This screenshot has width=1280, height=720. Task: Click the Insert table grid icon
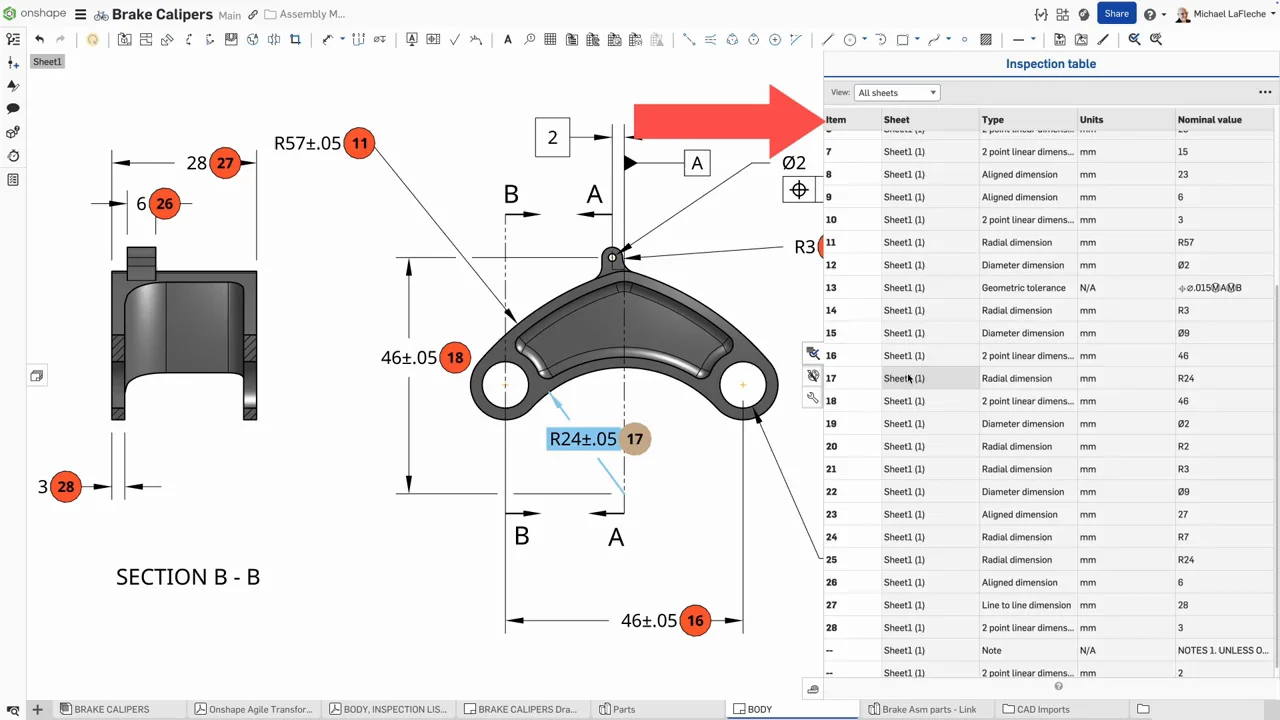point(550,40)
